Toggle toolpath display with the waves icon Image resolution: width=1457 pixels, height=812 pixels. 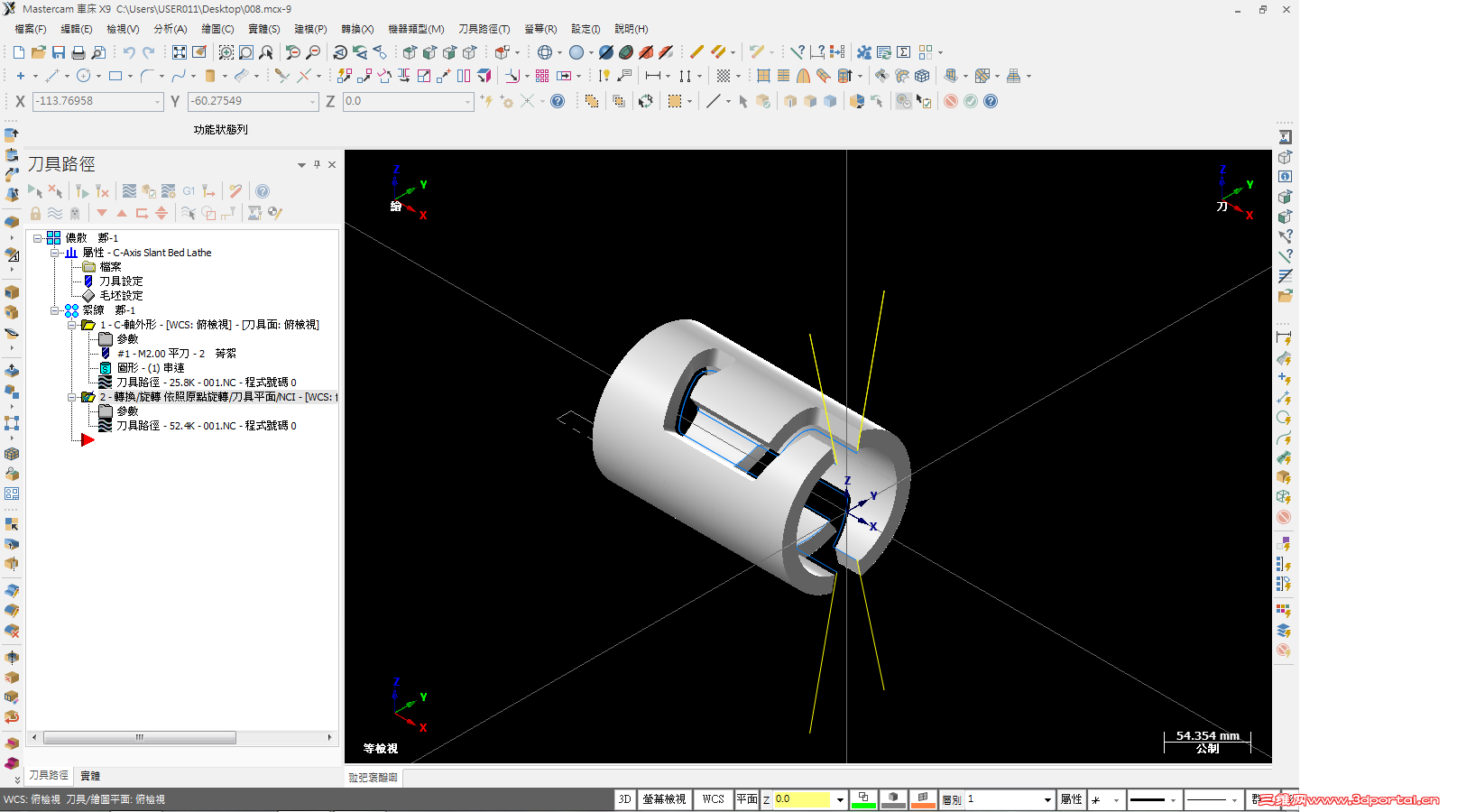tap(55, 213)
